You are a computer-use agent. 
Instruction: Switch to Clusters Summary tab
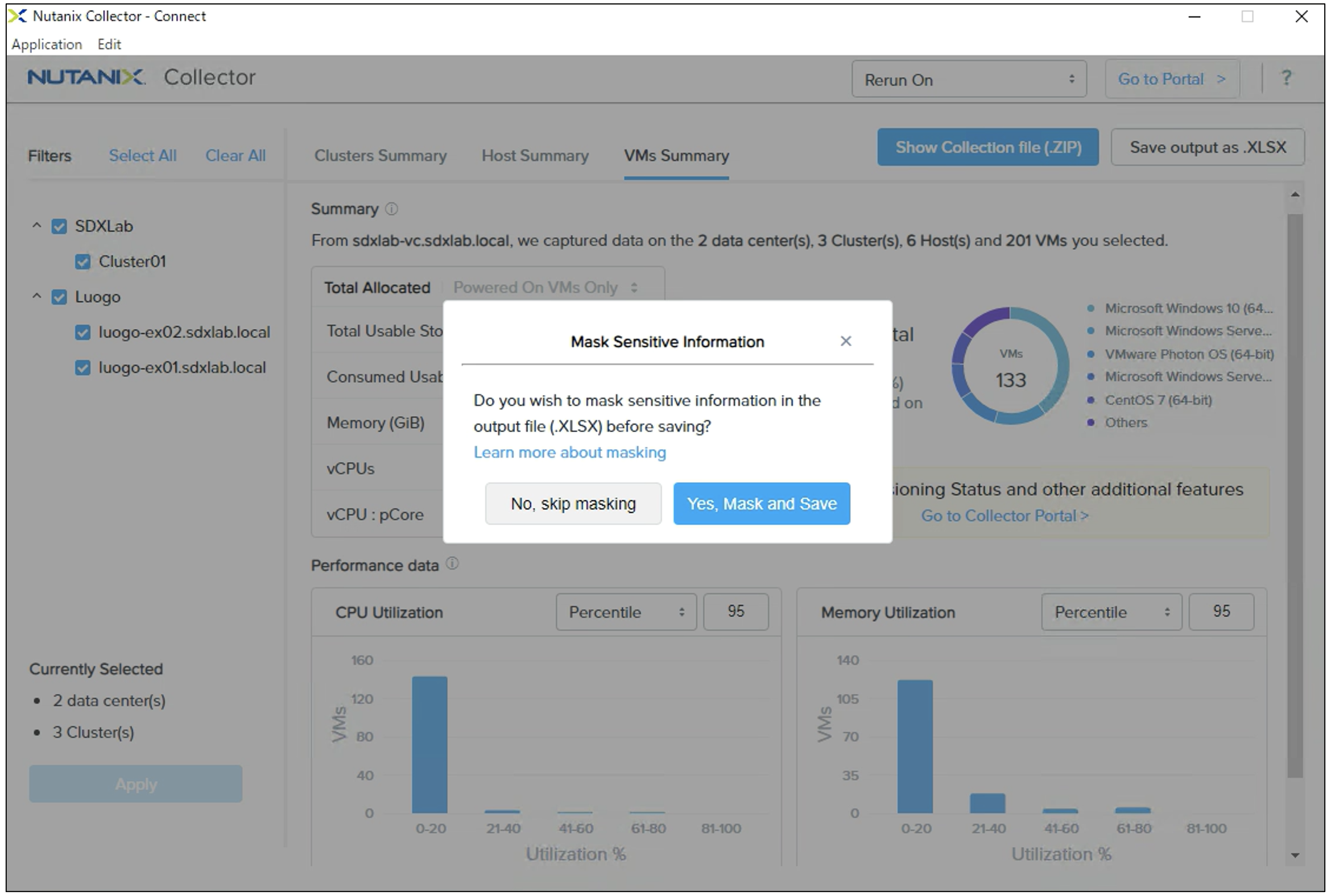(380, 156)
